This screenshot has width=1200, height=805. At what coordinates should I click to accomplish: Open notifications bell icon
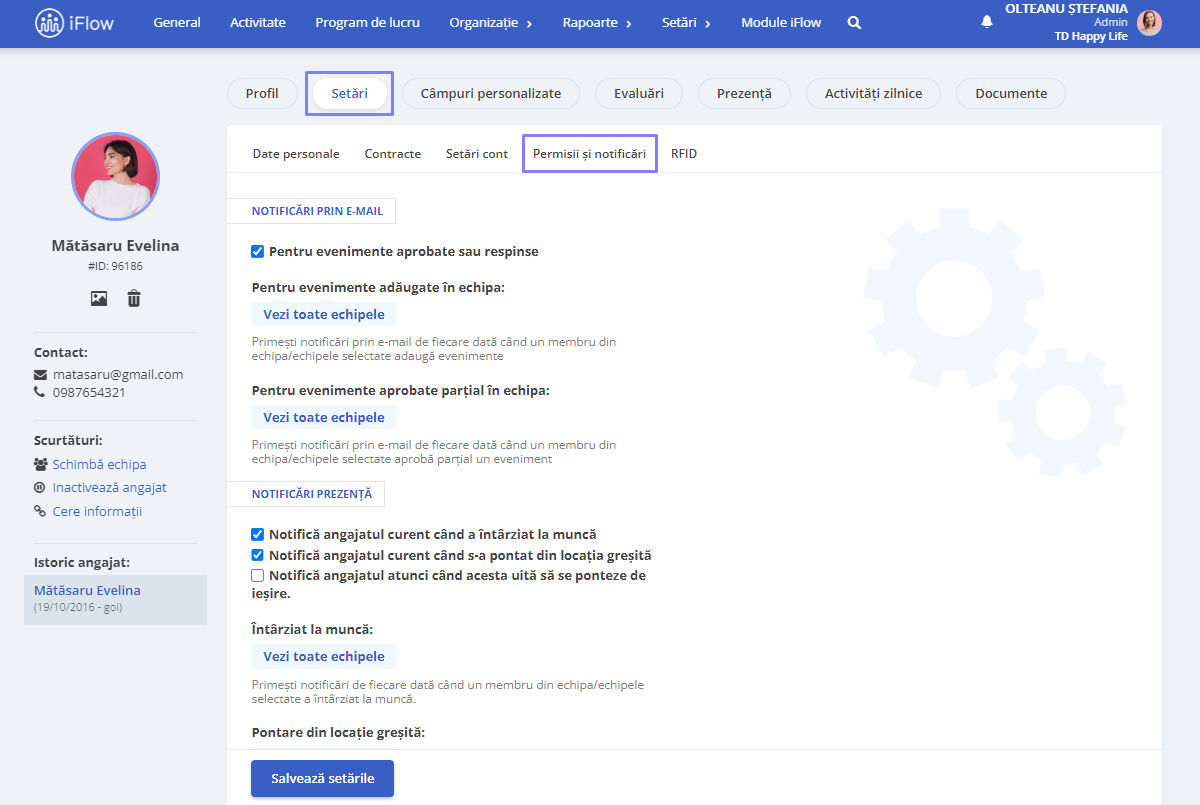tap(987, 21)
